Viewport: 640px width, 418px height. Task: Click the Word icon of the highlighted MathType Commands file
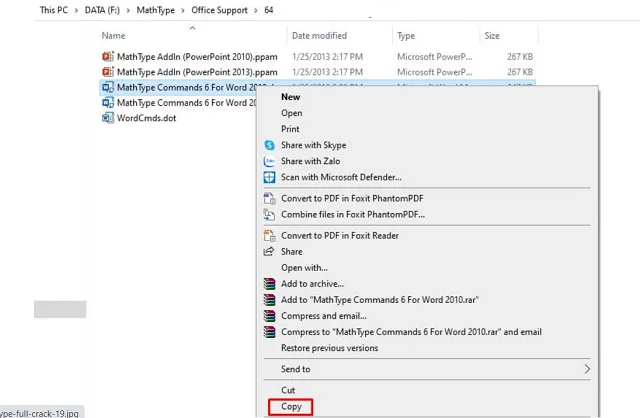click(108, 87)
